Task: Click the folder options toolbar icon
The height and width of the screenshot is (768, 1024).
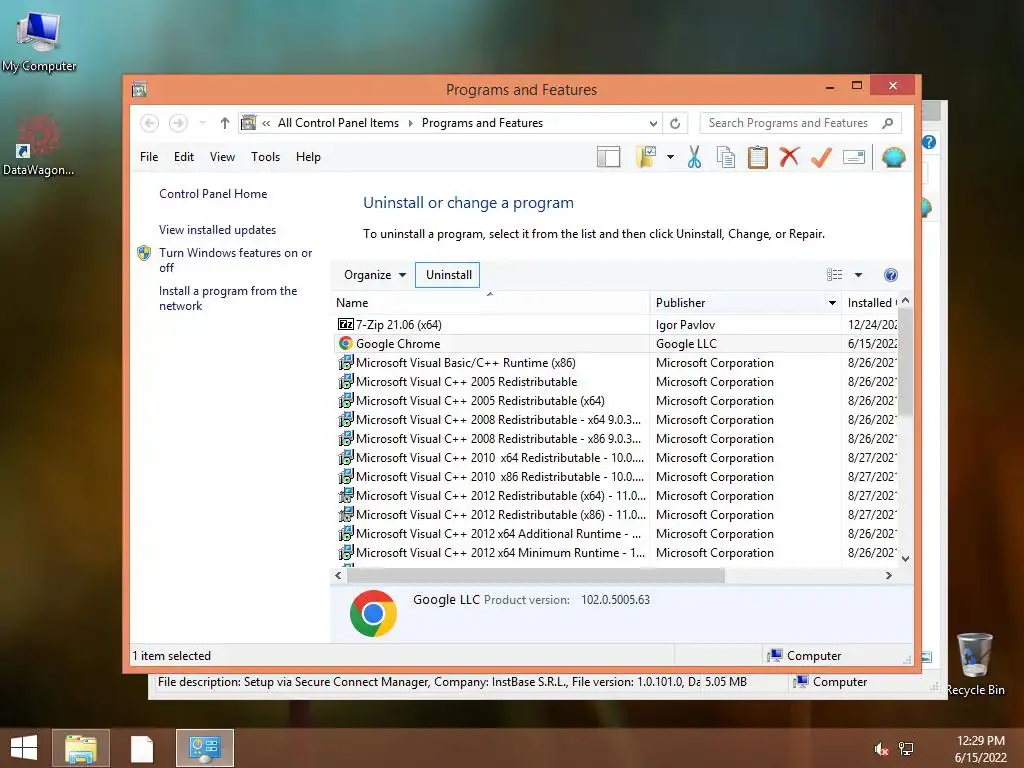Action: 646,157
